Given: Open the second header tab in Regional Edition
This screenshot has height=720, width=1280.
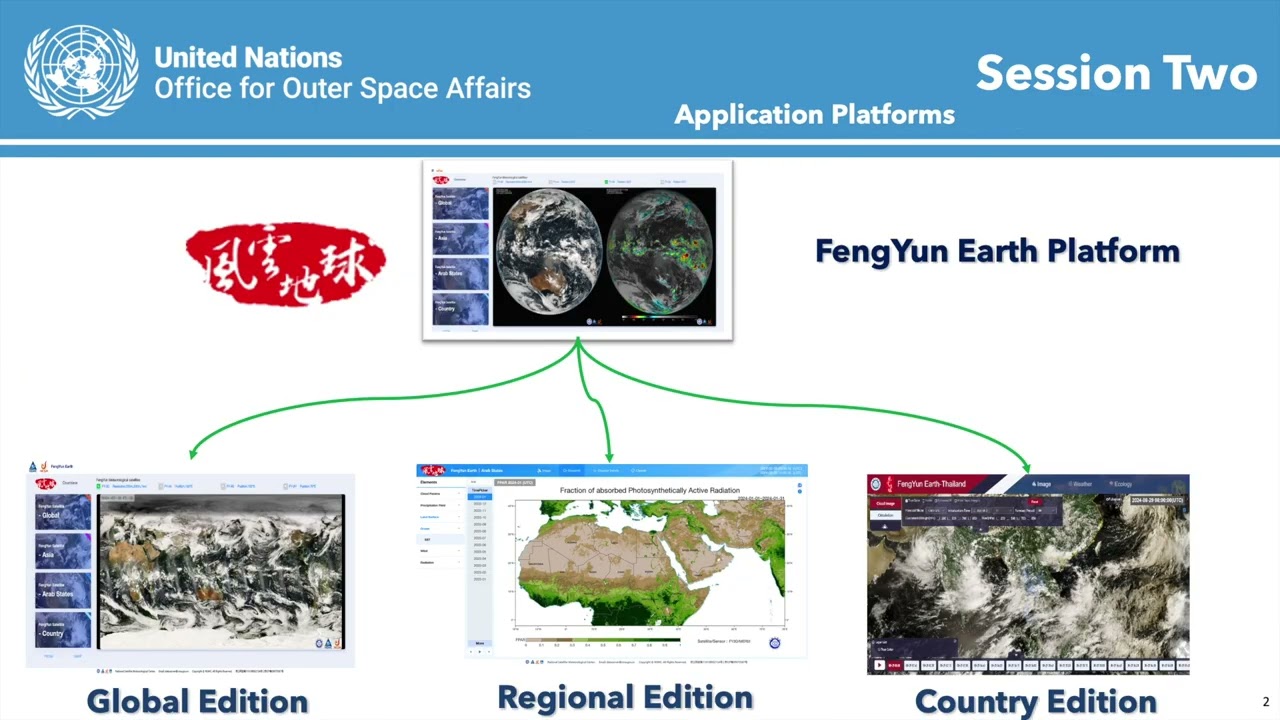Looking at the screenshot, I should (571, 470).
